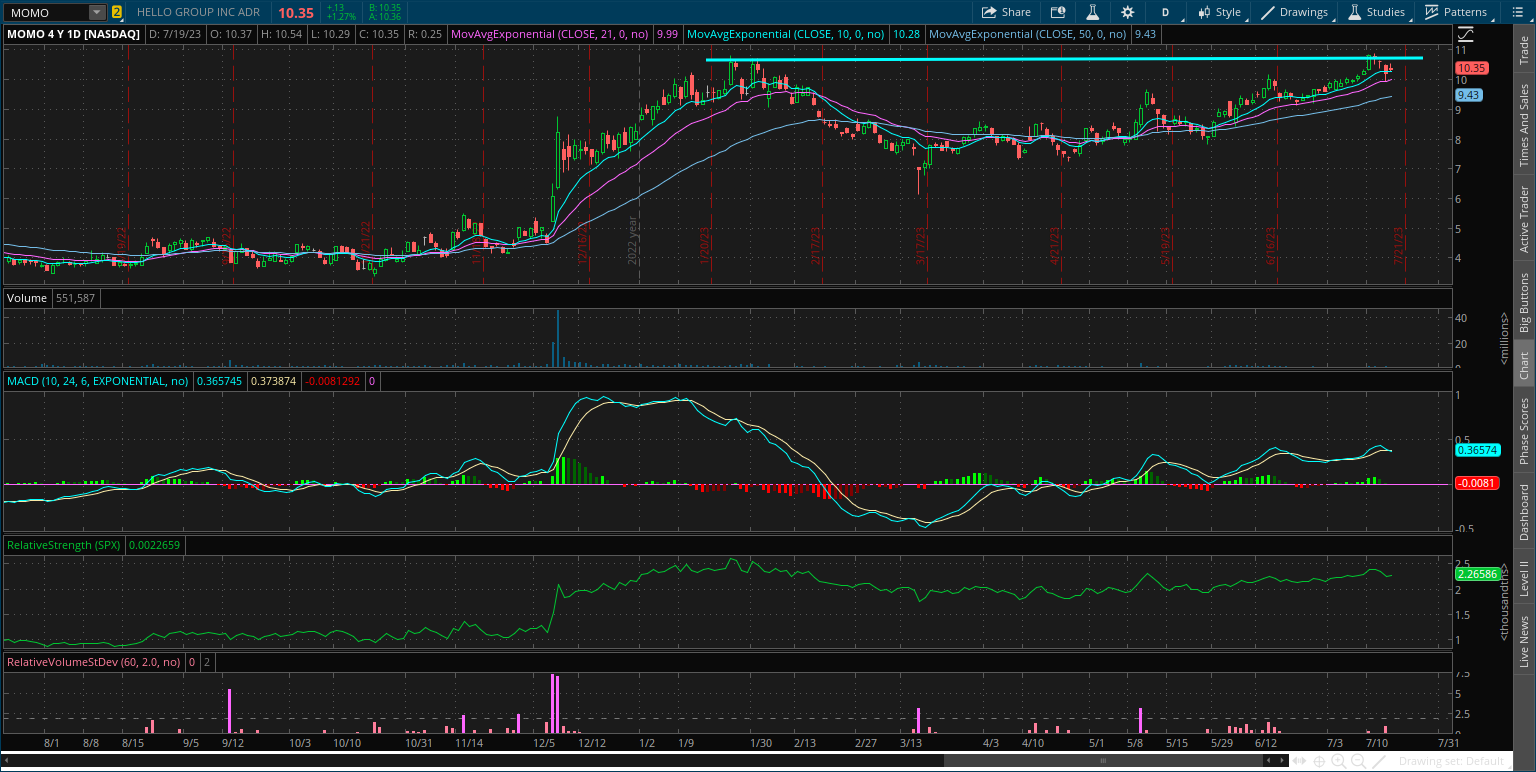Click the MOMO 4 Y 1D [NASDAQ] chart label
1536x772 pixels.
pyautogui.click(x=74, y=34)
